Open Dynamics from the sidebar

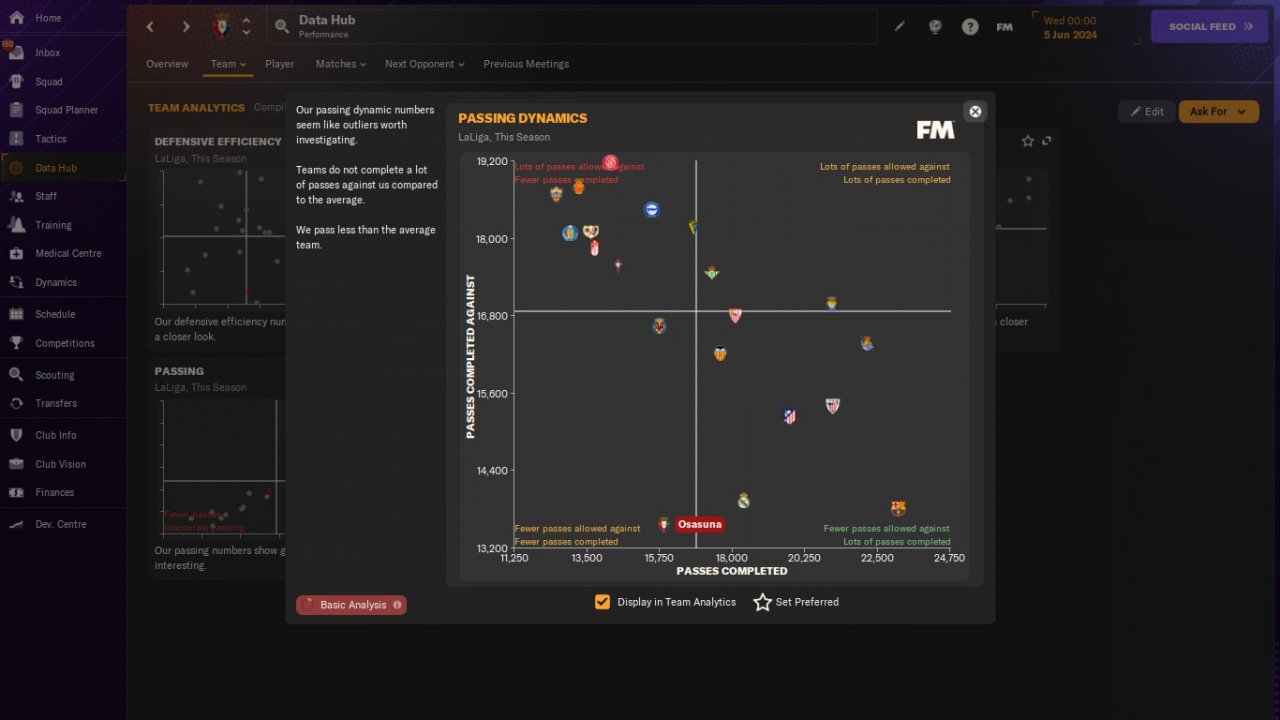click(x=56, y=282)
